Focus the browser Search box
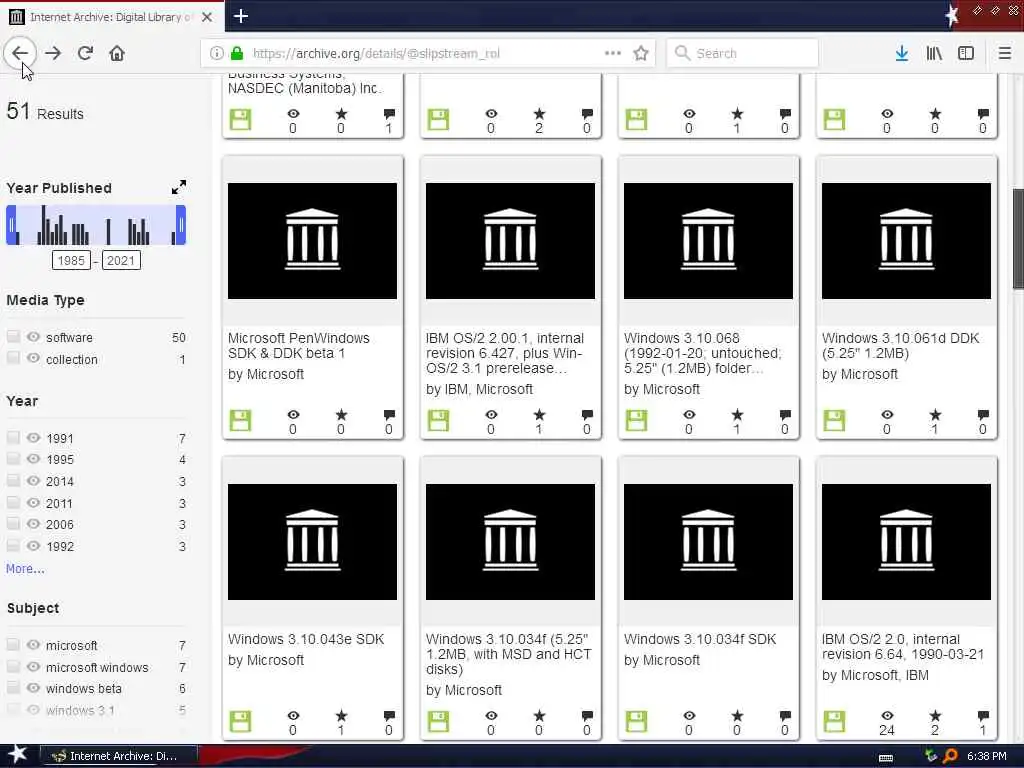This screenshot has height=768, width=1024. tap(742, 53)
